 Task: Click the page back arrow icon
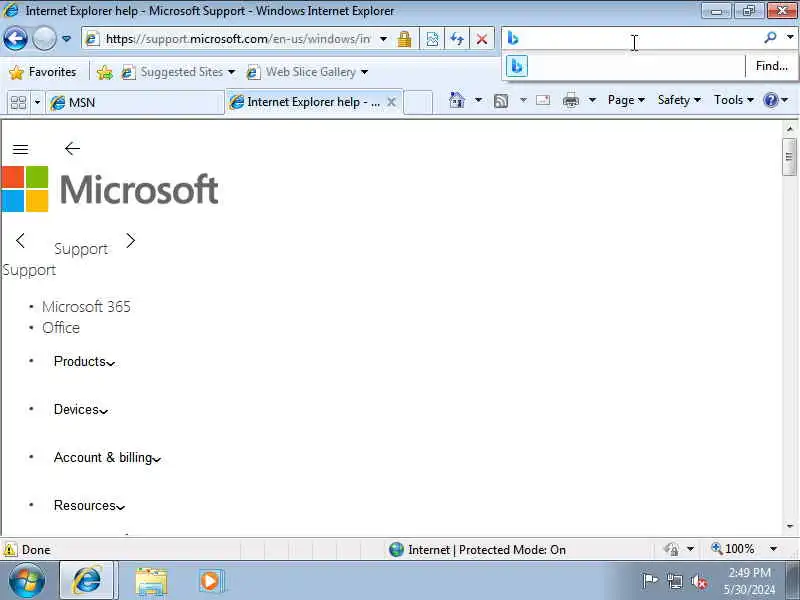[x=72, y=148]
